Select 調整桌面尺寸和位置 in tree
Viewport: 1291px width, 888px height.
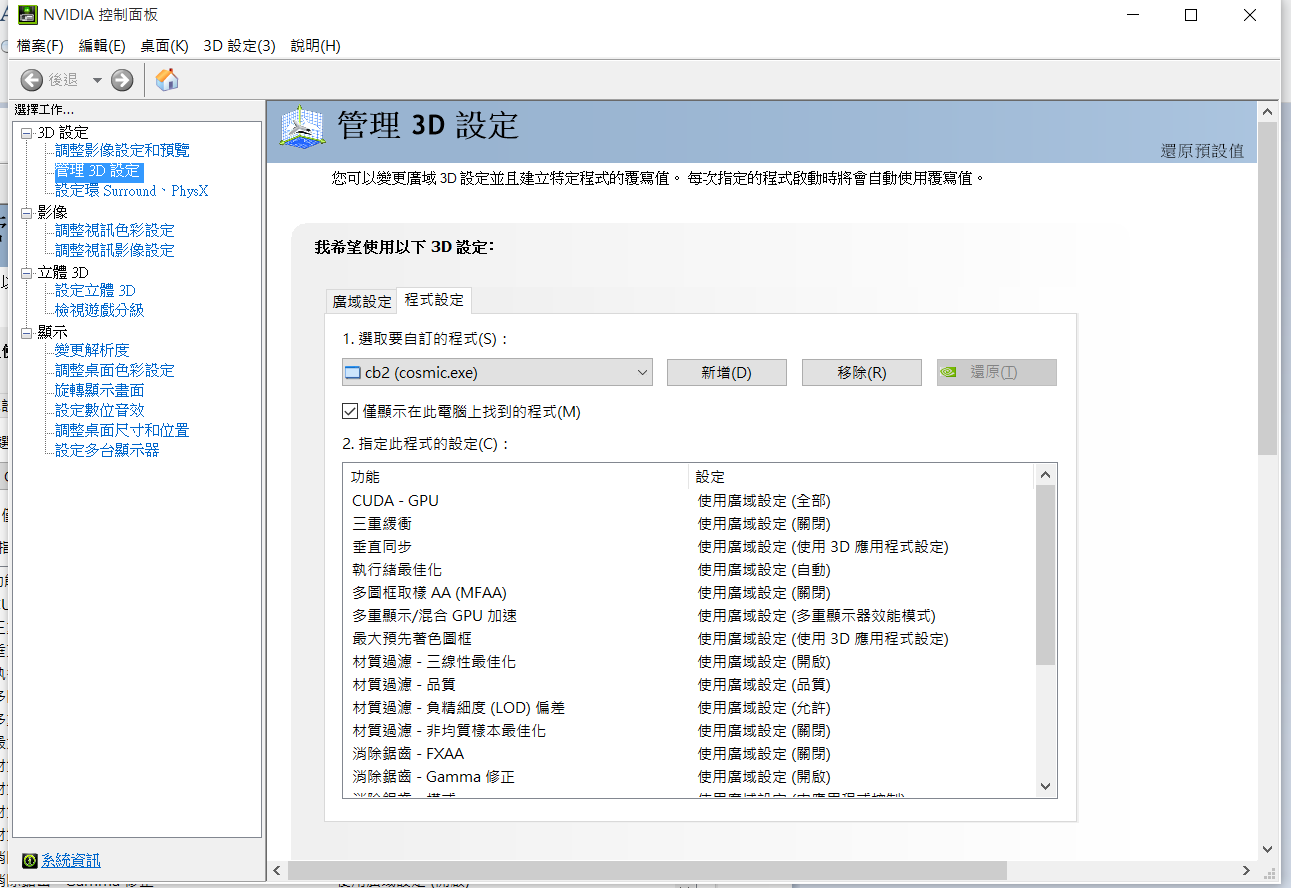[122, 430]
